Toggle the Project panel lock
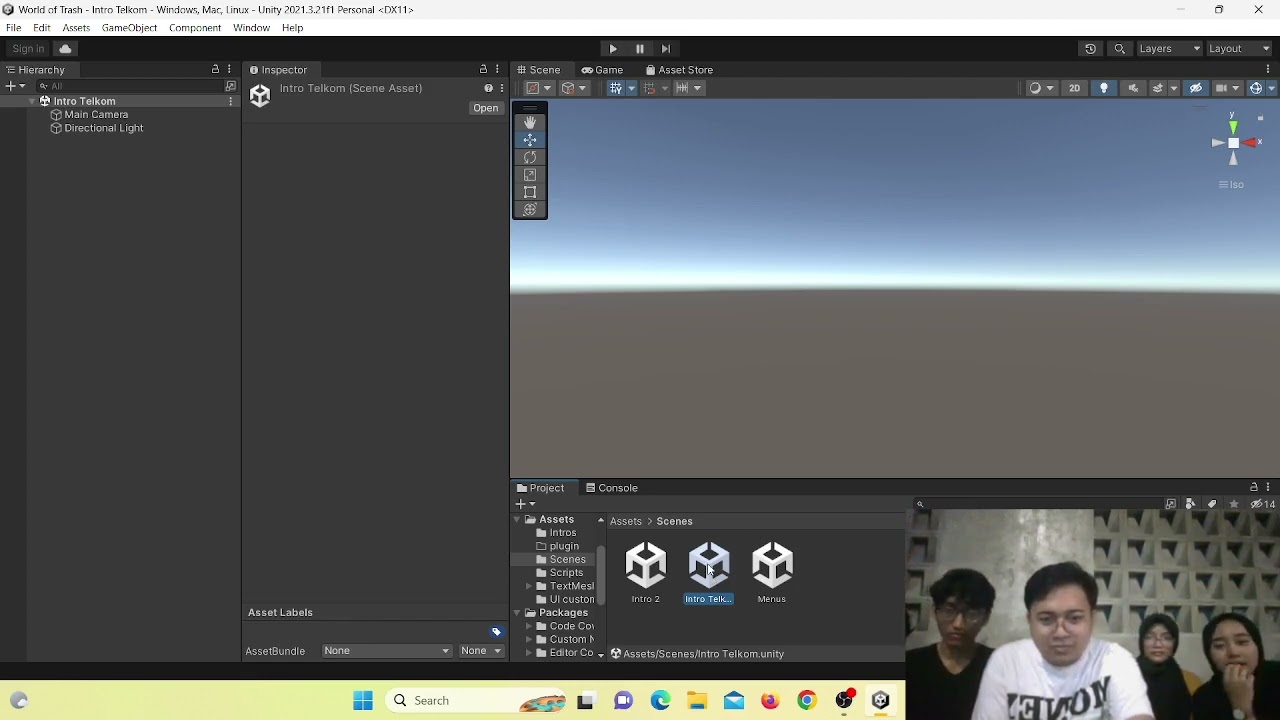The width and height of the screenshot is (1280, 720). coord(1254,488)
